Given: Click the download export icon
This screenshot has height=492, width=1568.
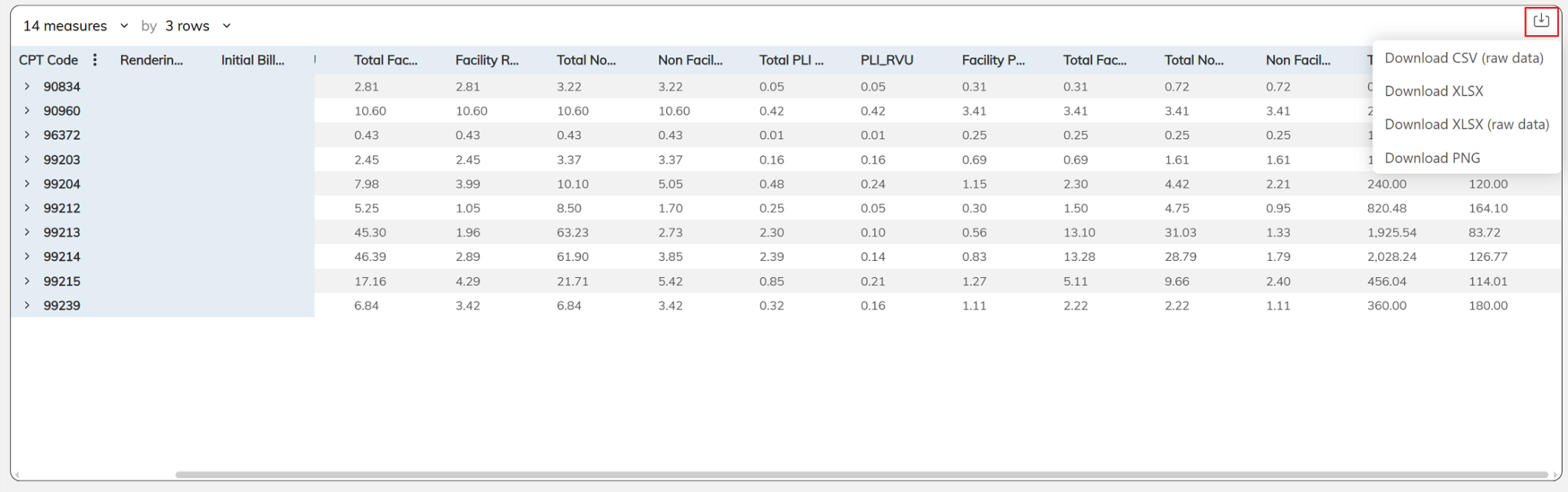Looking at the screenshot, I should tap(1540, 21).
